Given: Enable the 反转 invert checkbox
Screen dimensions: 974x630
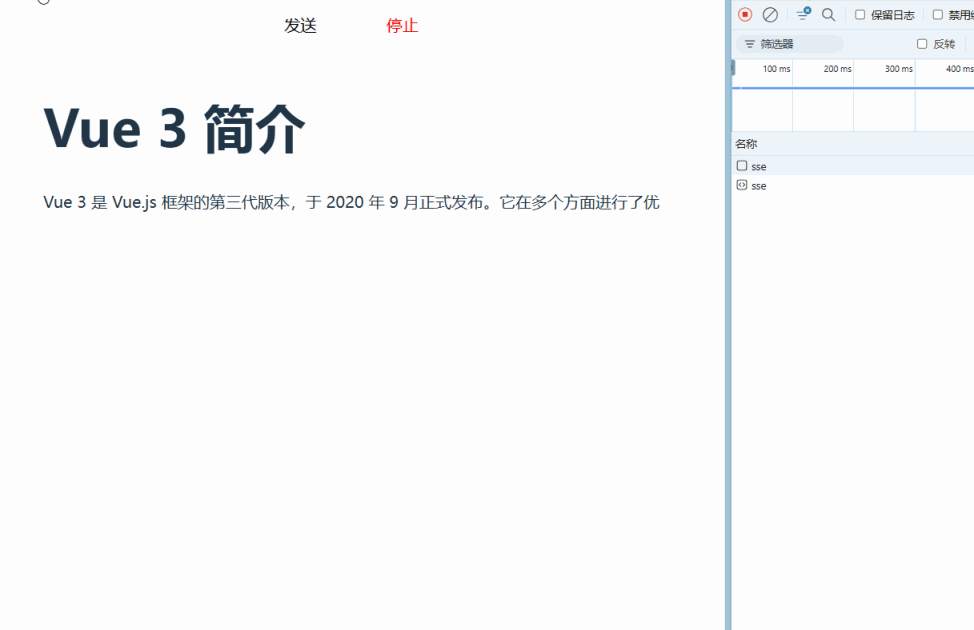Looking at the screenshot, I should click(922, 43).
